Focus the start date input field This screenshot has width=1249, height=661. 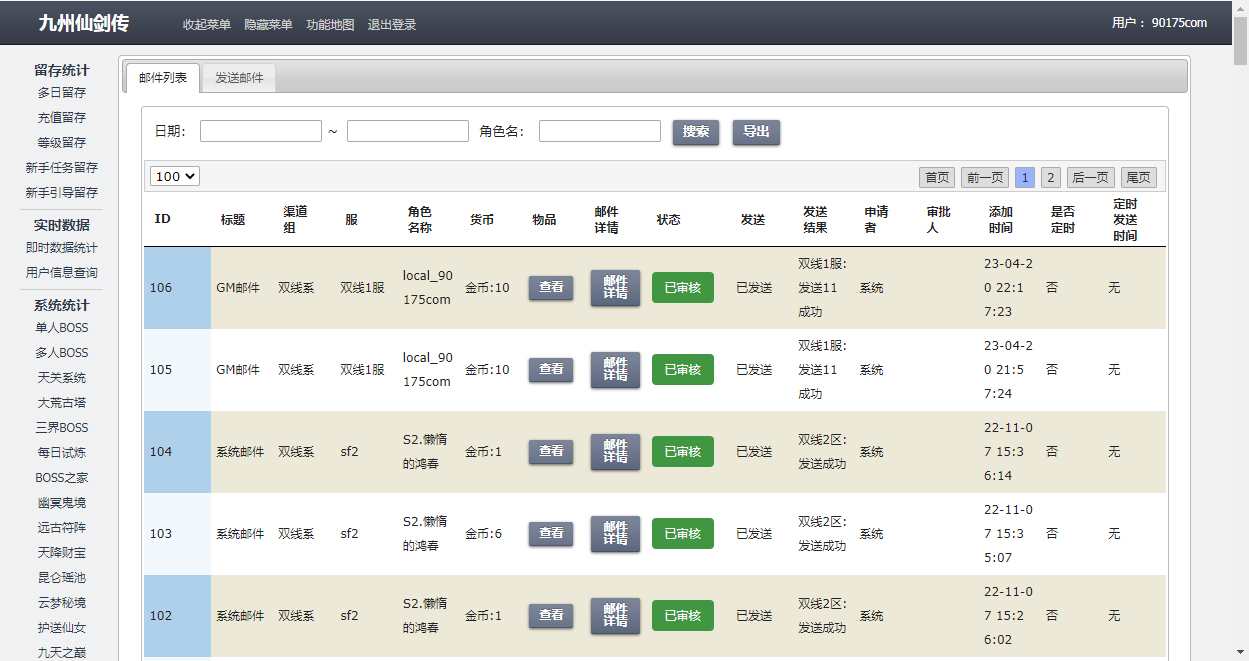(261, 131)
